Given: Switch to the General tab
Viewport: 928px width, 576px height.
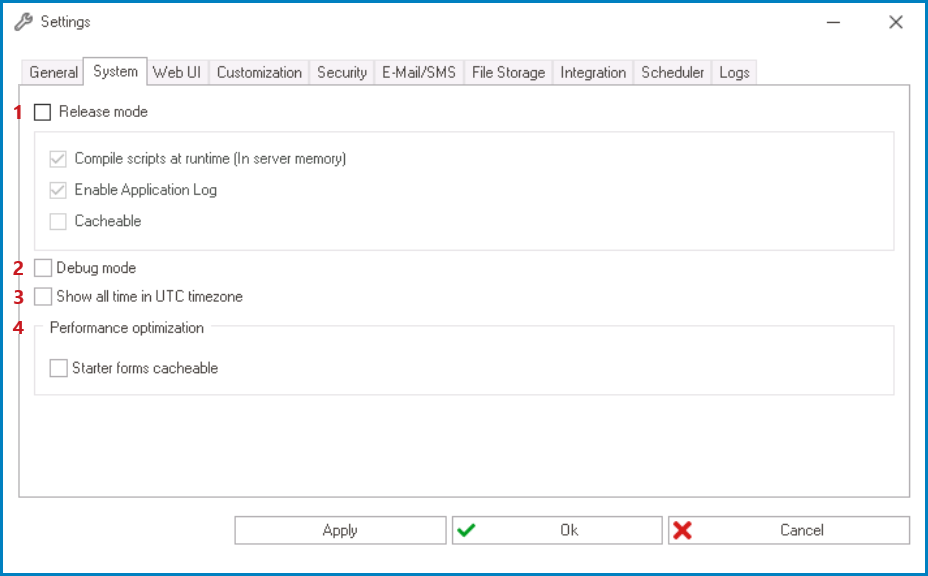Looking at the screenshot, I should (x=53, y=73).
